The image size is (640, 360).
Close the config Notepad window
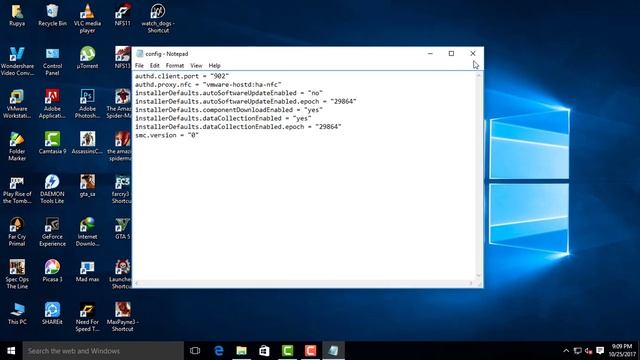pyautogui.click(x=473, y=53)
